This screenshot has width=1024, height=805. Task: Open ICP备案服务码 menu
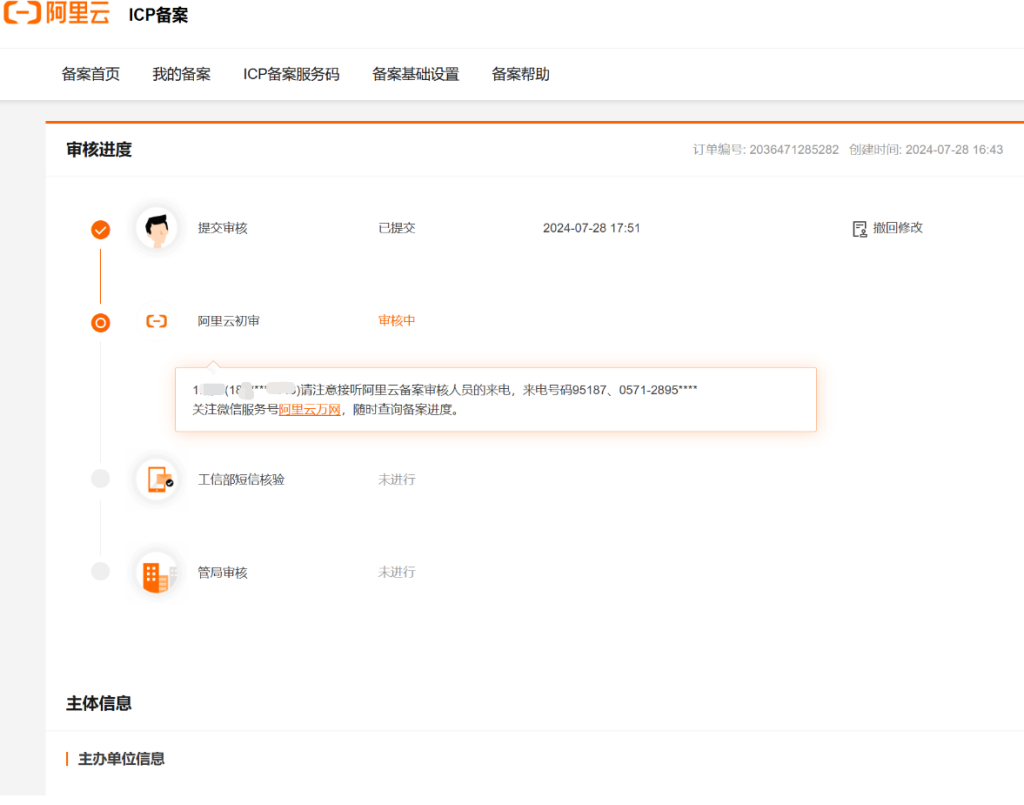tap(291, 74)
